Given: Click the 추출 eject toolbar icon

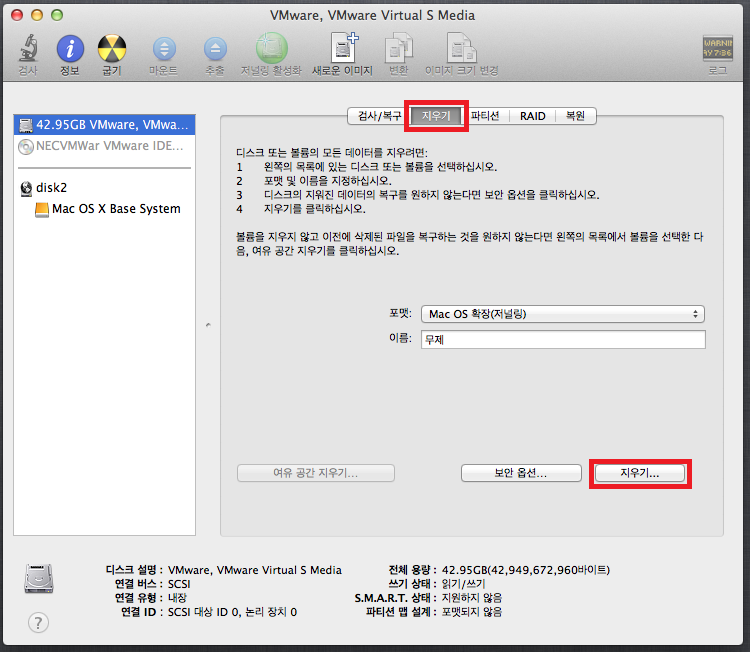Looking at the screenshot, I should [x=215, y=49].
